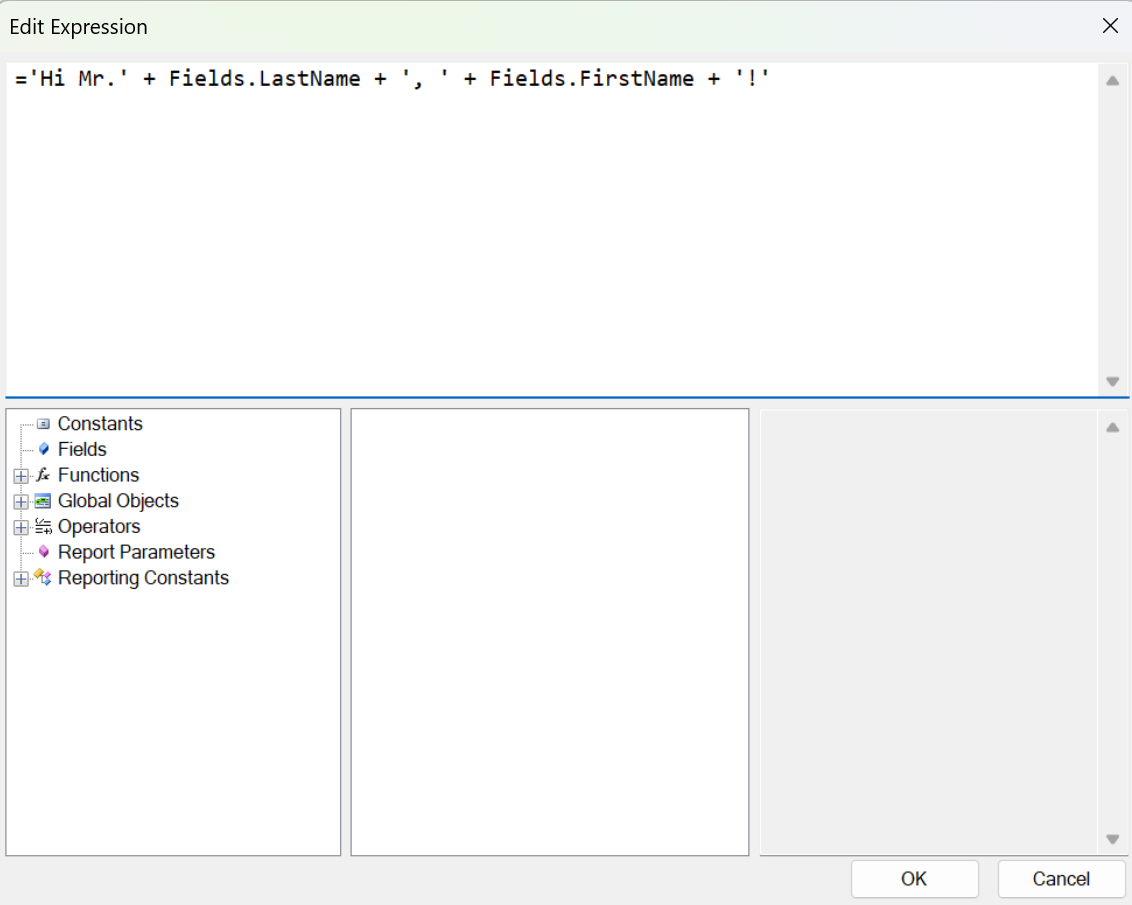Select the Report Parameters tree entry
Image resolution: width=1132 pixels, height=905 pixels.
click(136, 552)
